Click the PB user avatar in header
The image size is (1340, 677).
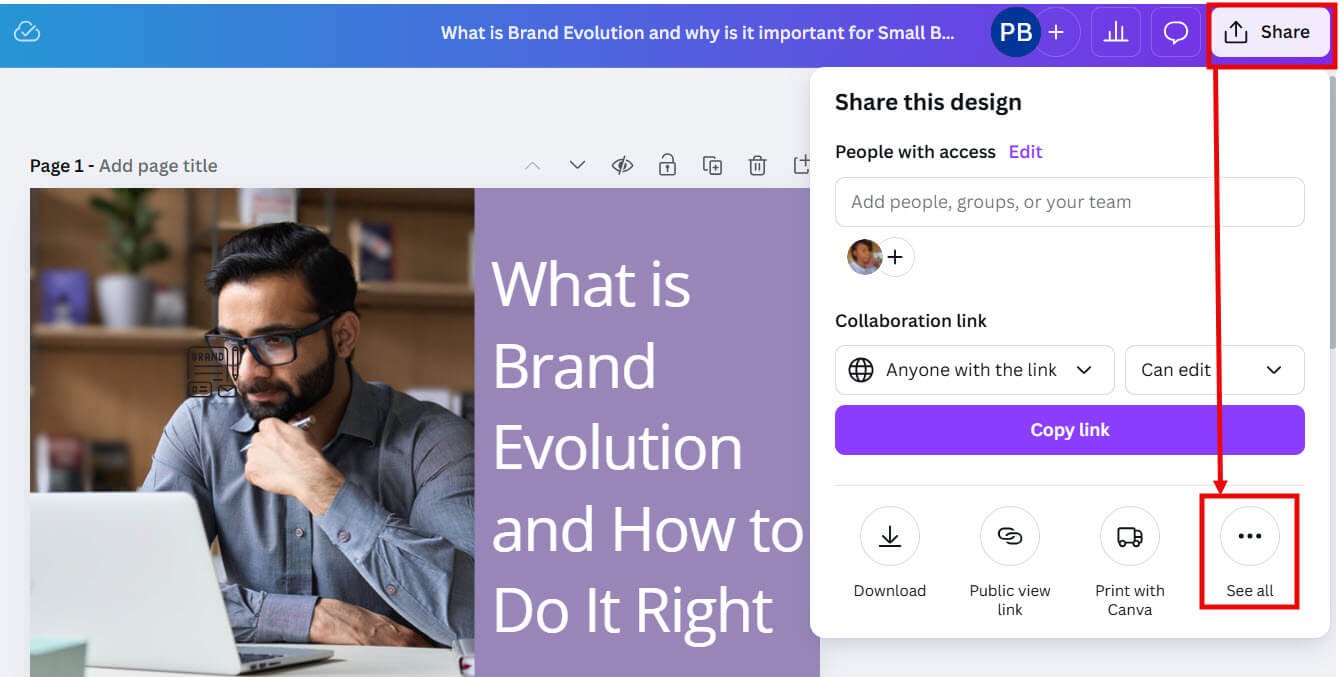tap(1015, 33)
